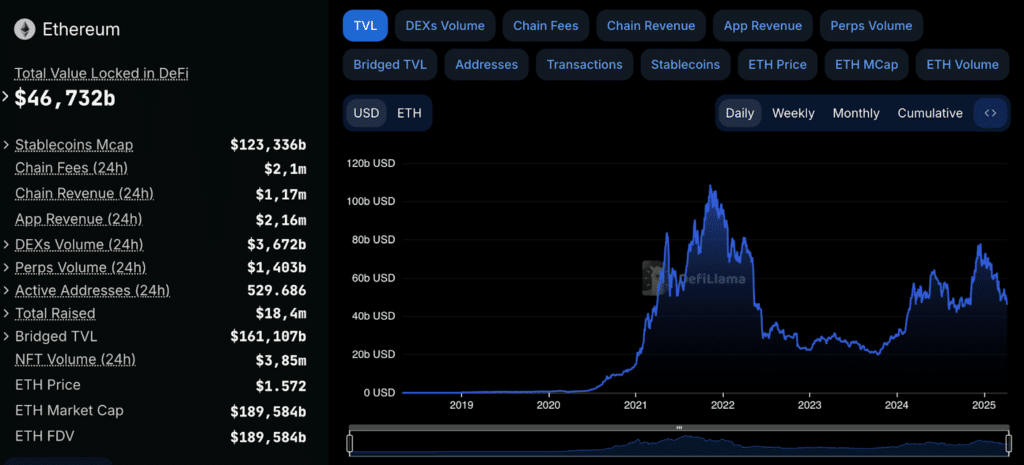The height and width of the screenshot is (465, 1024).
Task: Select the Monthly interval
Action: tap(856, 113)
